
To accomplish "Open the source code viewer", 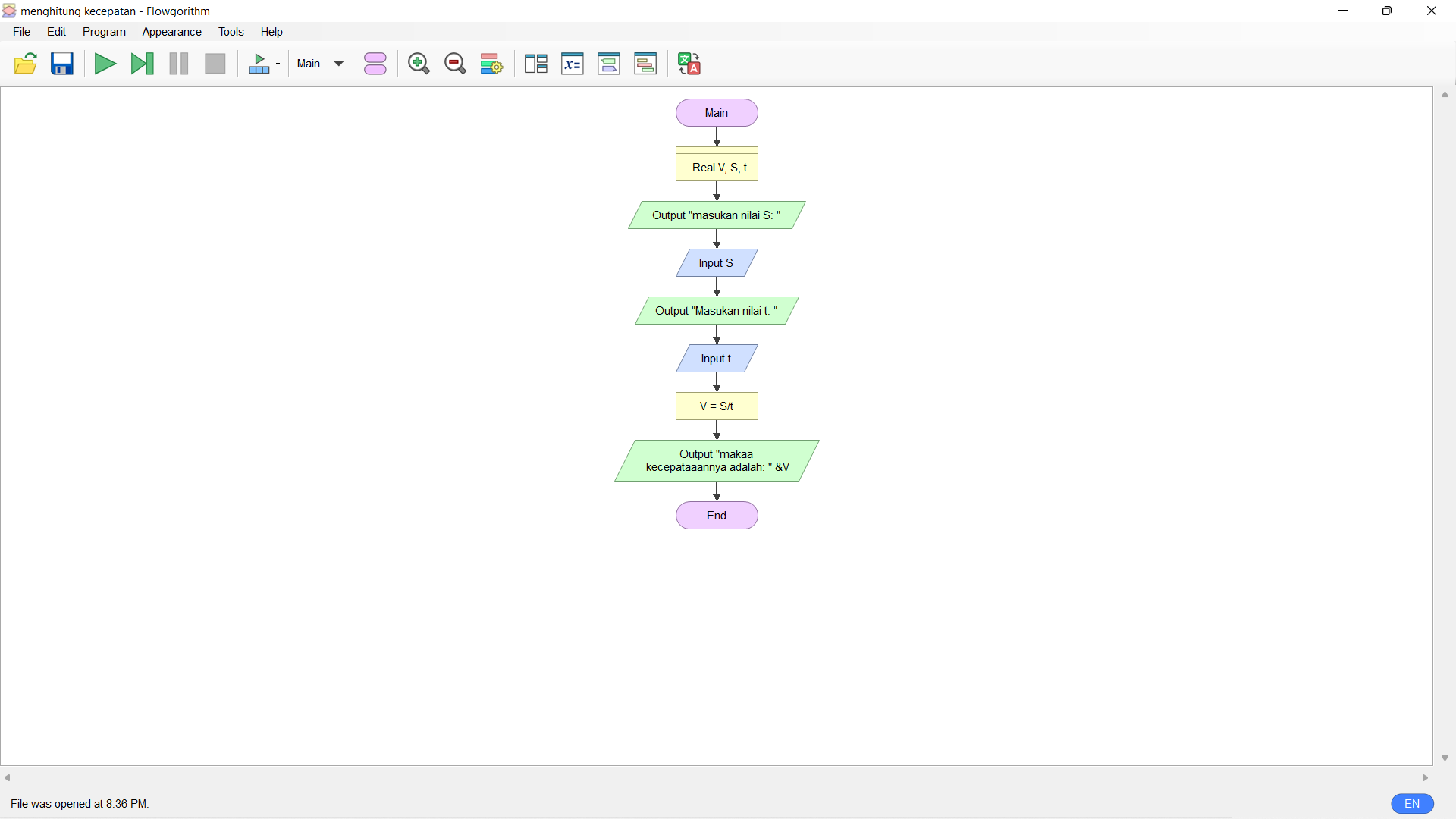I will (x=645, y=64).
